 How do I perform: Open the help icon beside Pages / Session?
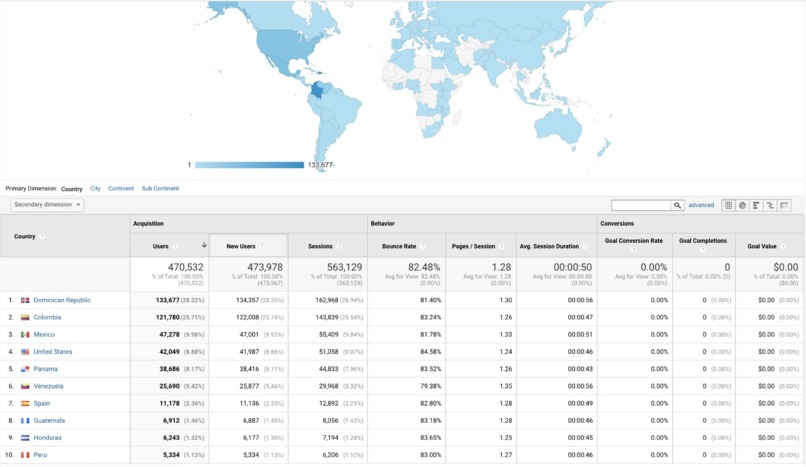tap(502, 246)
